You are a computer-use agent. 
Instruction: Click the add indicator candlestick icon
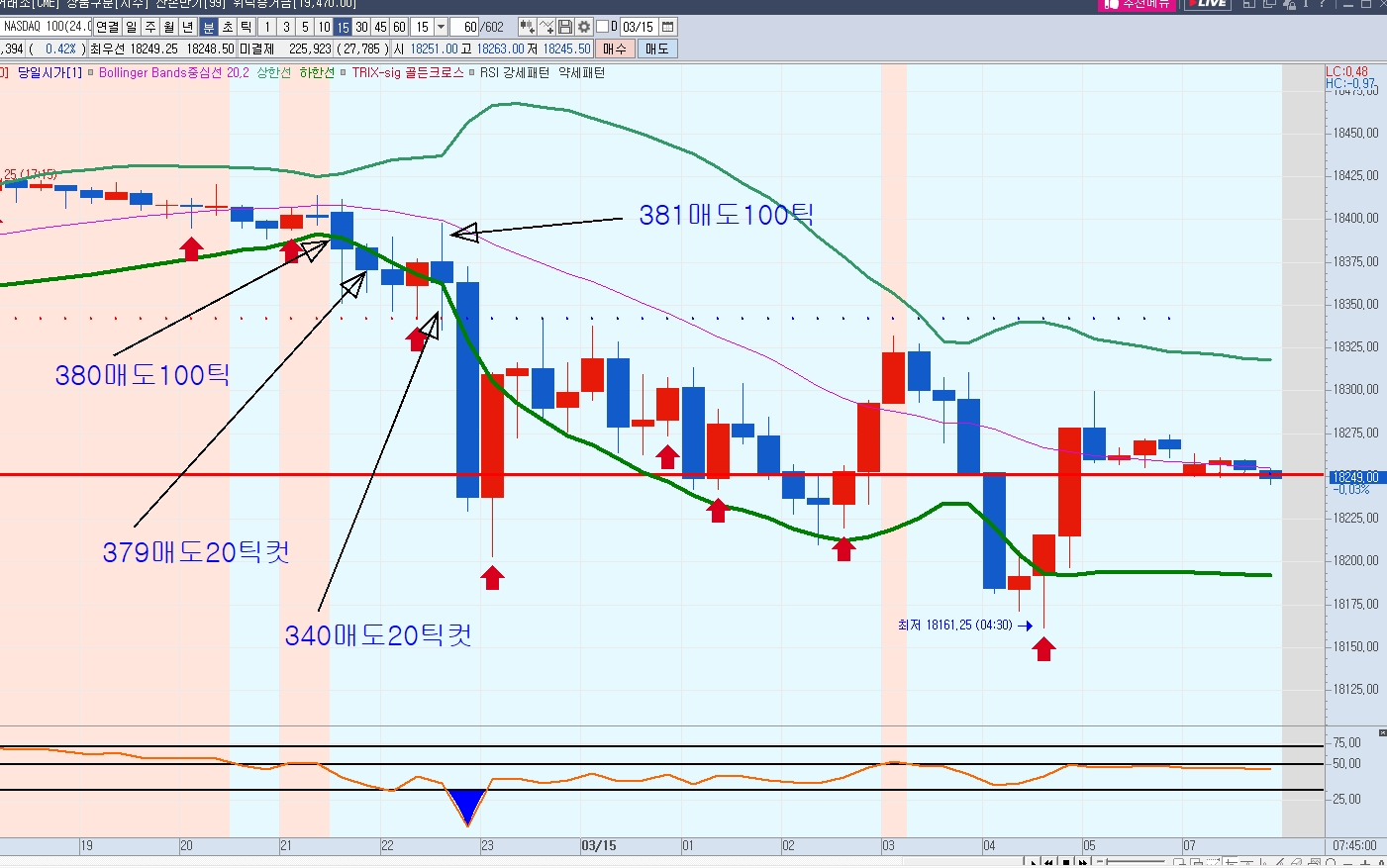[527, 27]
